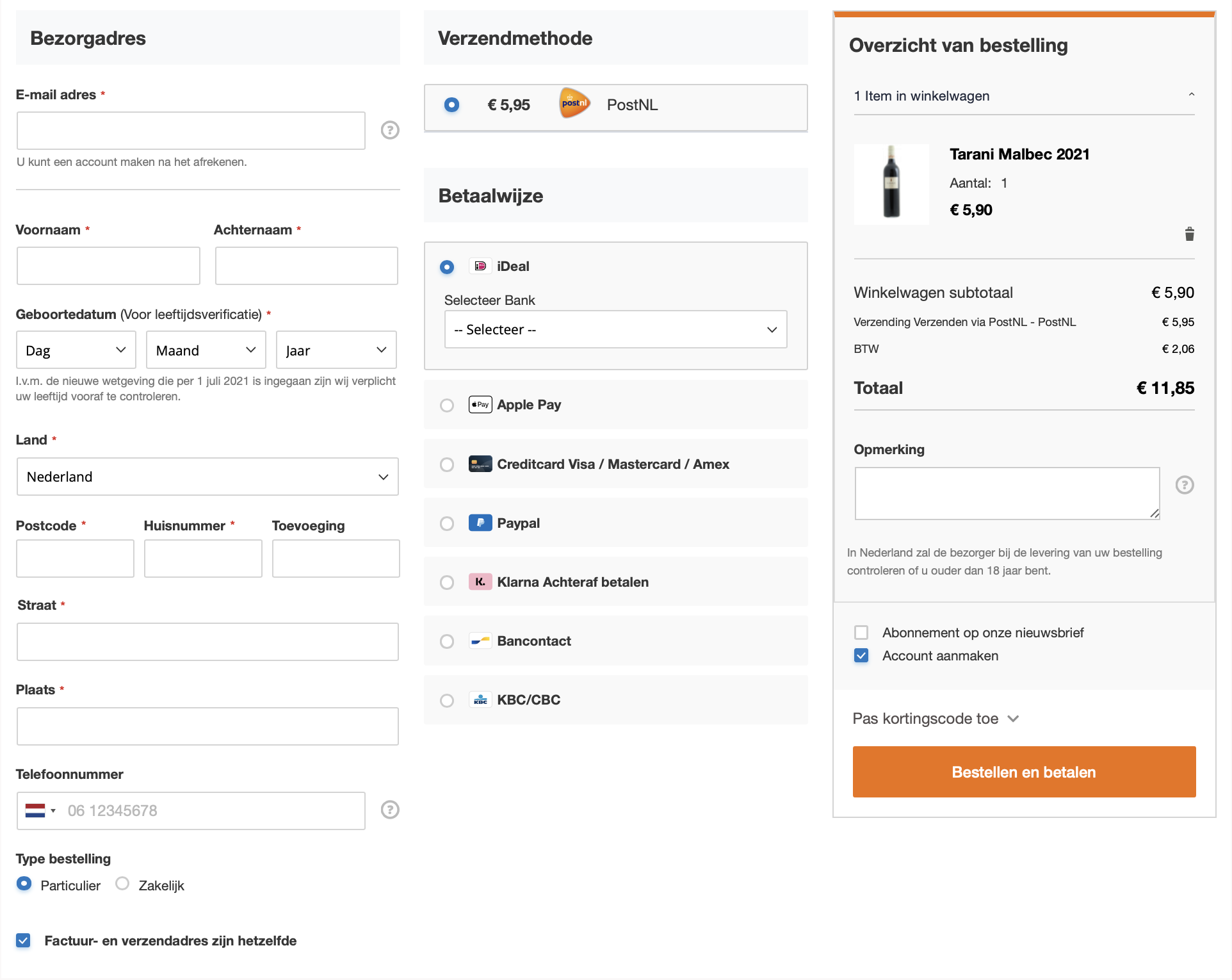Click the Tarani Malbec 2021 product name
1232x980 pixels.
pyautogui.click(x=1019, y=154)
